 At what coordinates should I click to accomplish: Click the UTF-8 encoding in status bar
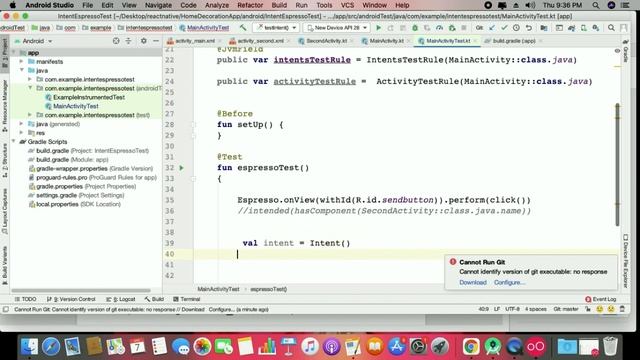point(512,309)
